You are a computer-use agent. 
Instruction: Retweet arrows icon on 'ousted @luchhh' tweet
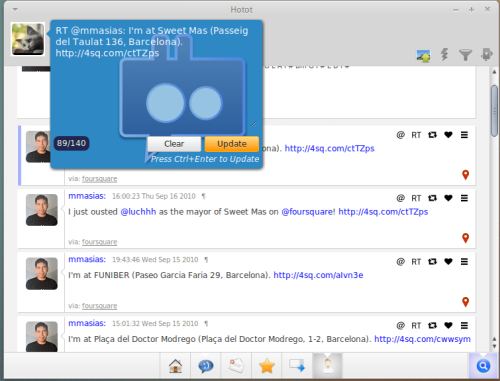432,198
